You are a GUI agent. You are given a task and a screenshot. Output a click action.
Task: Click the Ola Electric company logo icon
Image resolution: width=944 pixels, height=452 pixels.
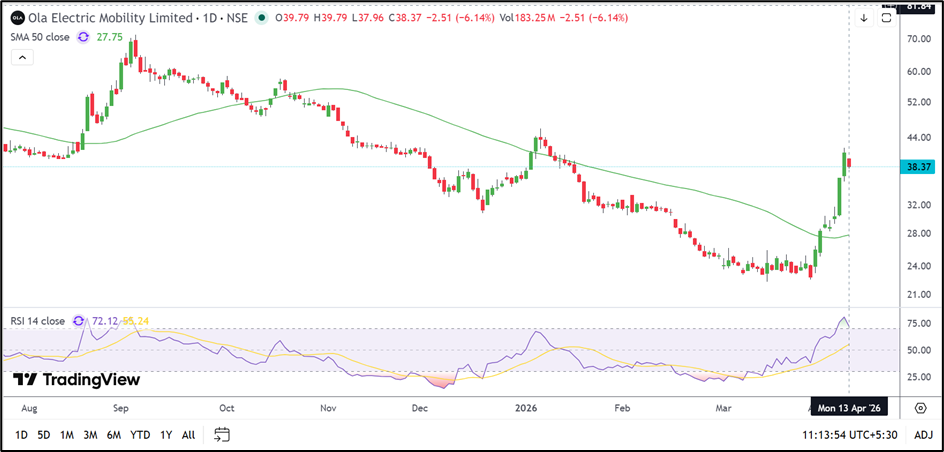coord(17,18)
